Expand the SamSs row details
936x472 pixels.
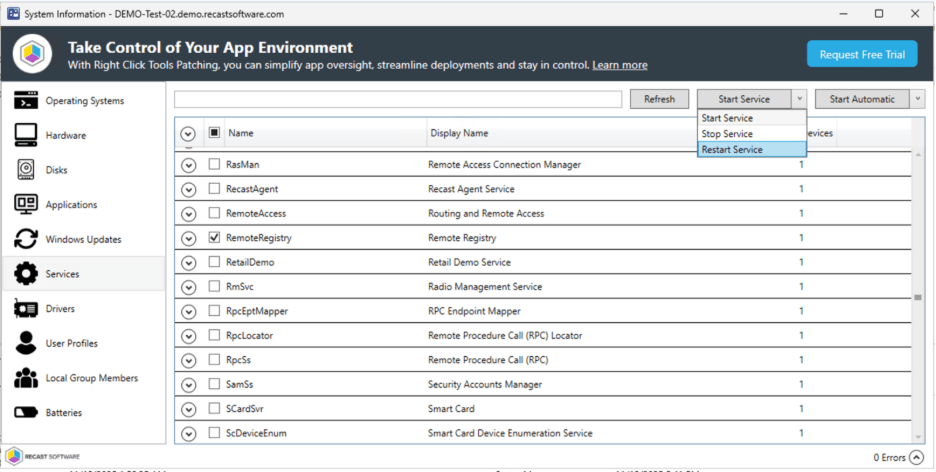coord(188,385)
